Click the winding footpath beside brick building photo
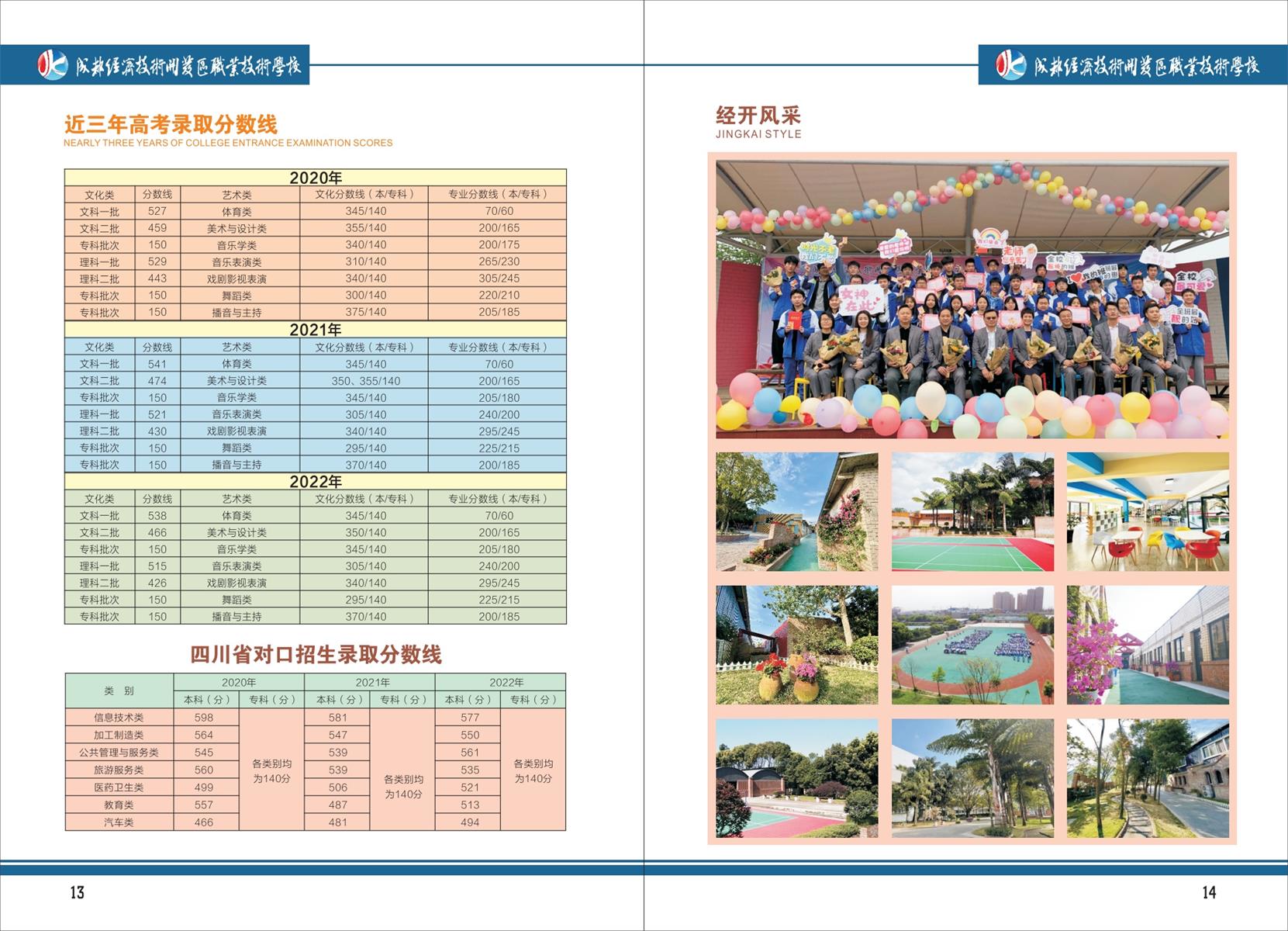This screenshot has width=1288, height=931. [x=1147, y=778]
